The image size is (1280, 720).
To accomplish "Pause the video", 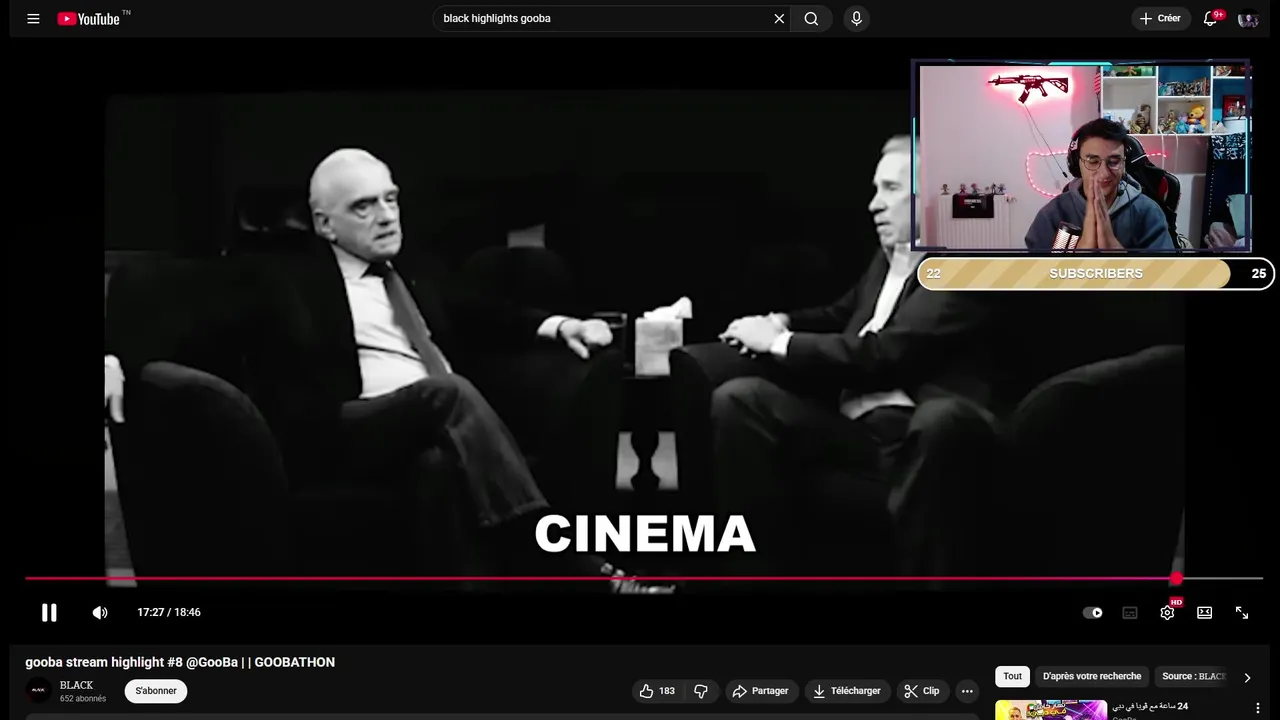I will coord(49,612).
